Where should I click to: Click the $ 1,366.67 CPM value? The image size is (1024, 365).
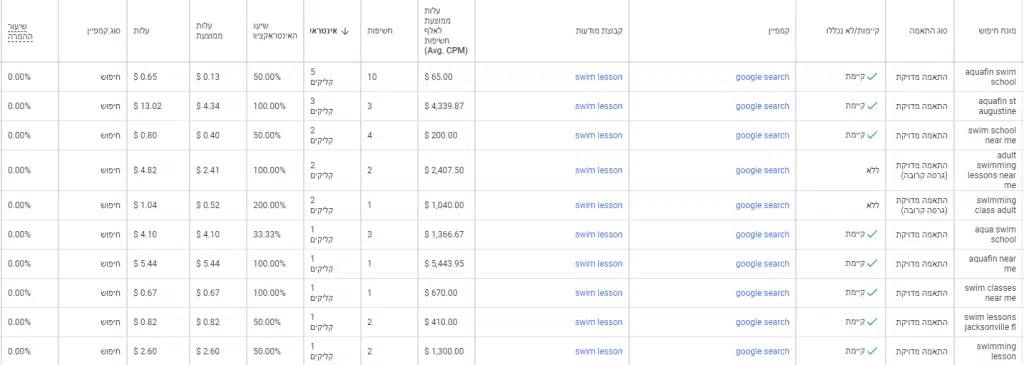click(444, 234)
